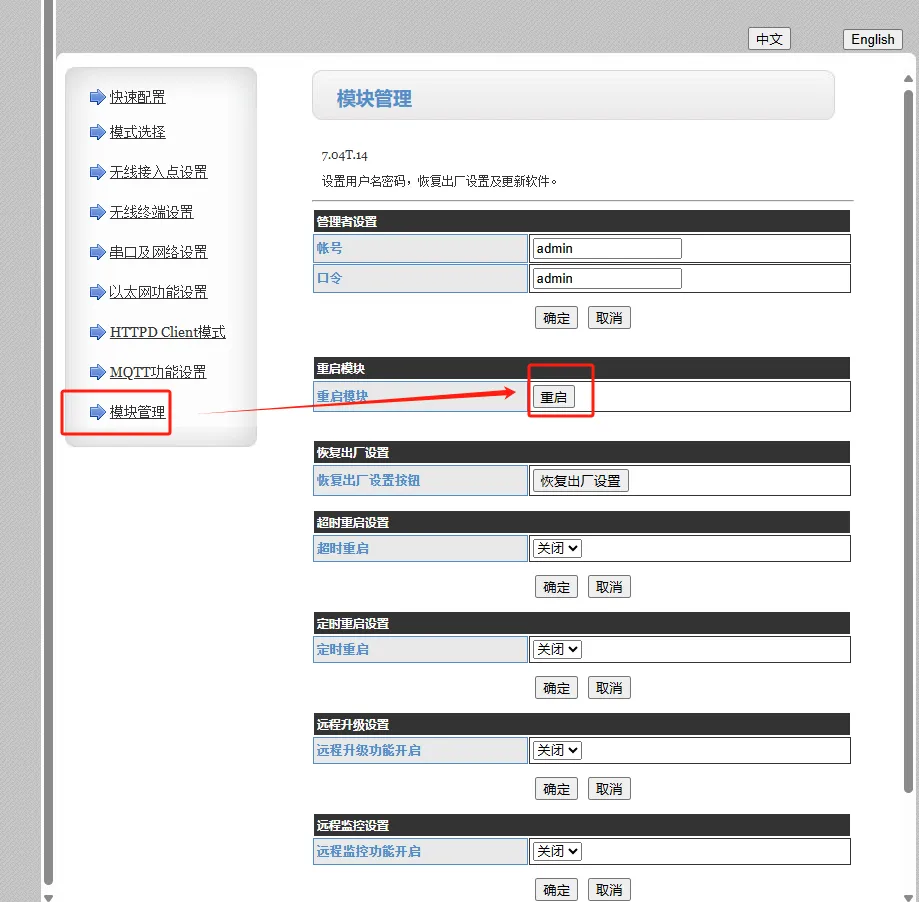Click the arrow icon beside 快速配置
The width and height of the screenshot is (919, 902).
[97, 97]
